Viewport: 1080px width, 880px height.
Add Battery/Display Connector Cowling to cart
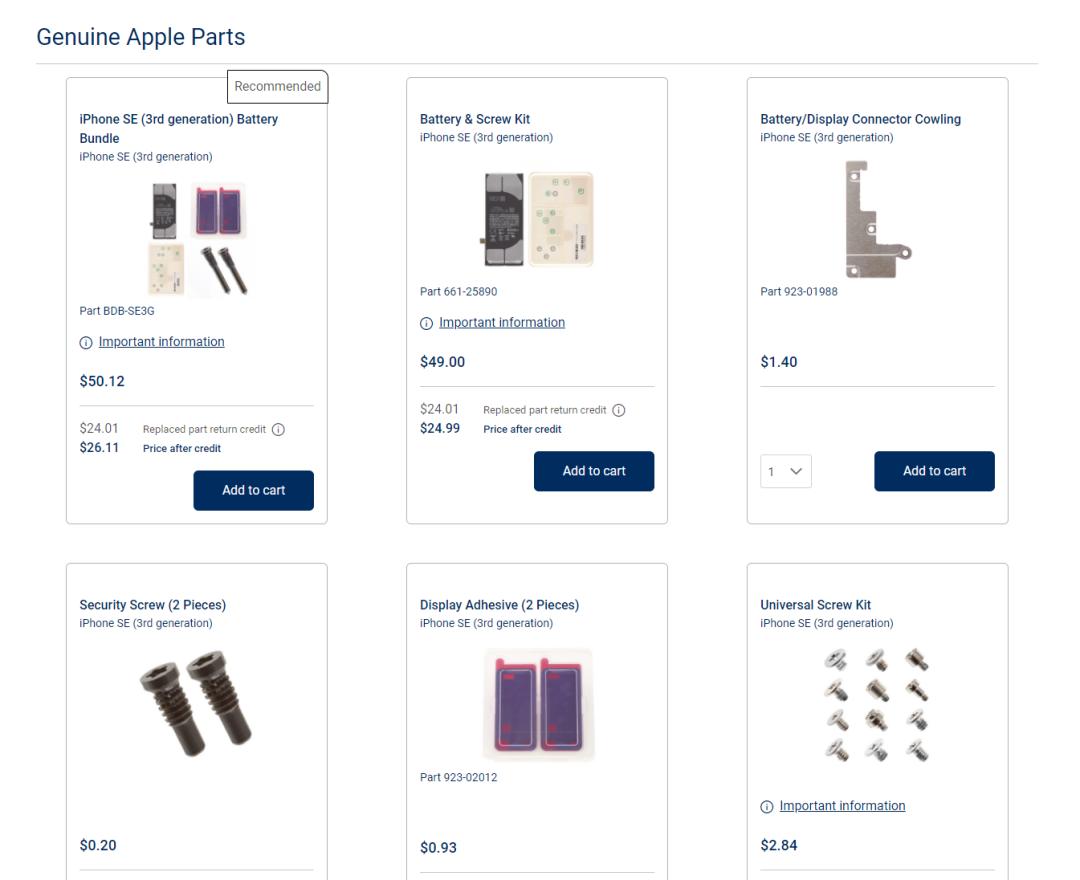934,471
